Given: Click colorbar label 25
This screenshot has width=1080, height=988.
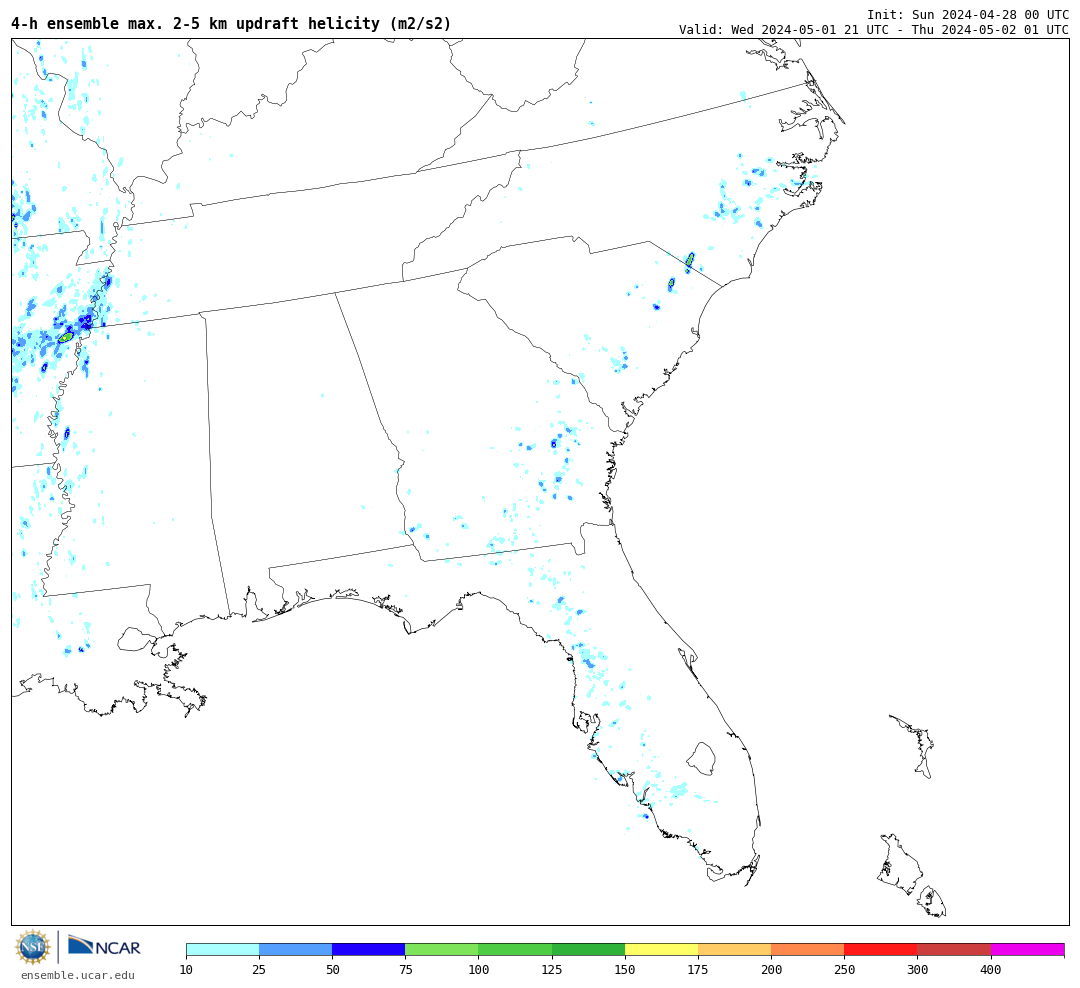Looking at the screenshot, I should click(x=259, y=969).
